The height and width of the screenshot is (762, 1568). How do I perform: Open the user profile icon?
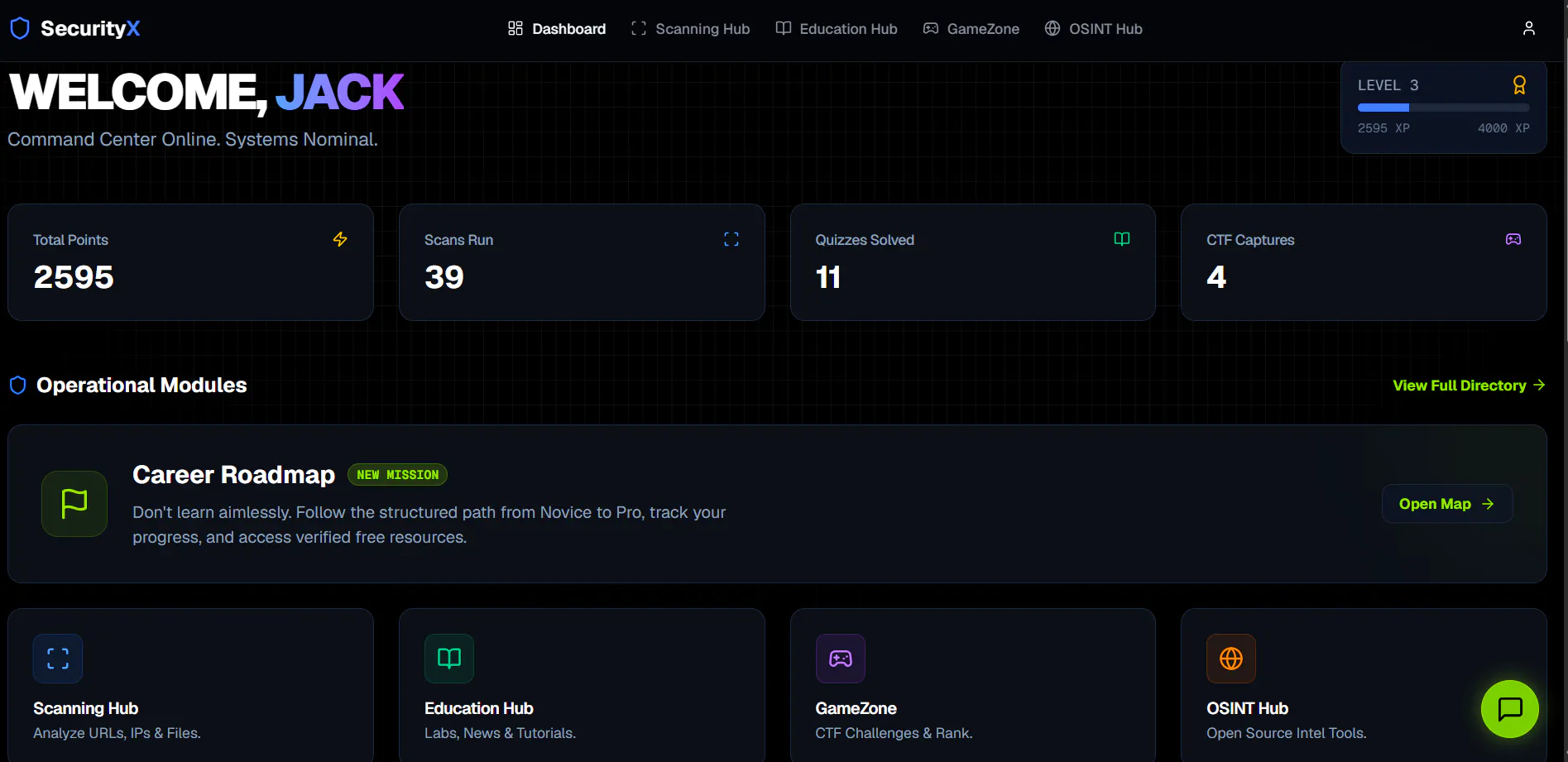click(x=1528, y=28)
